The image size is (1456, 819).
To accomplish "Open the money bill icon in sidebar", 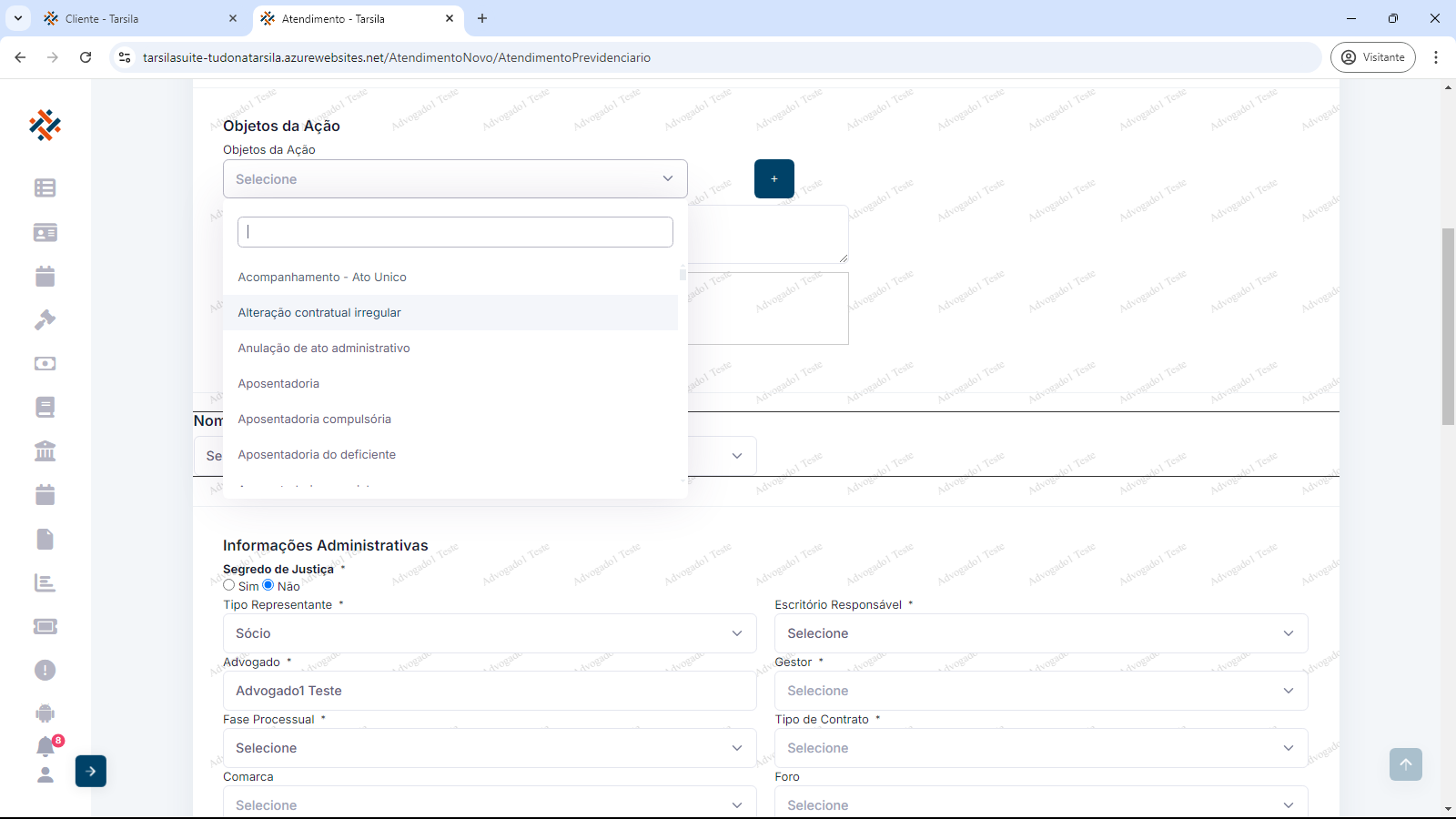I will 45,363.
